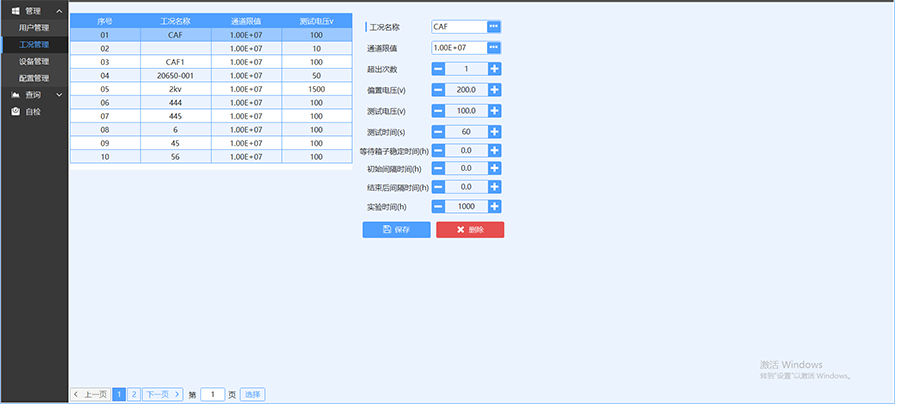The image size is (900, 404).
Task: Go to the next page with 下一页
Action: pos(163,394)
